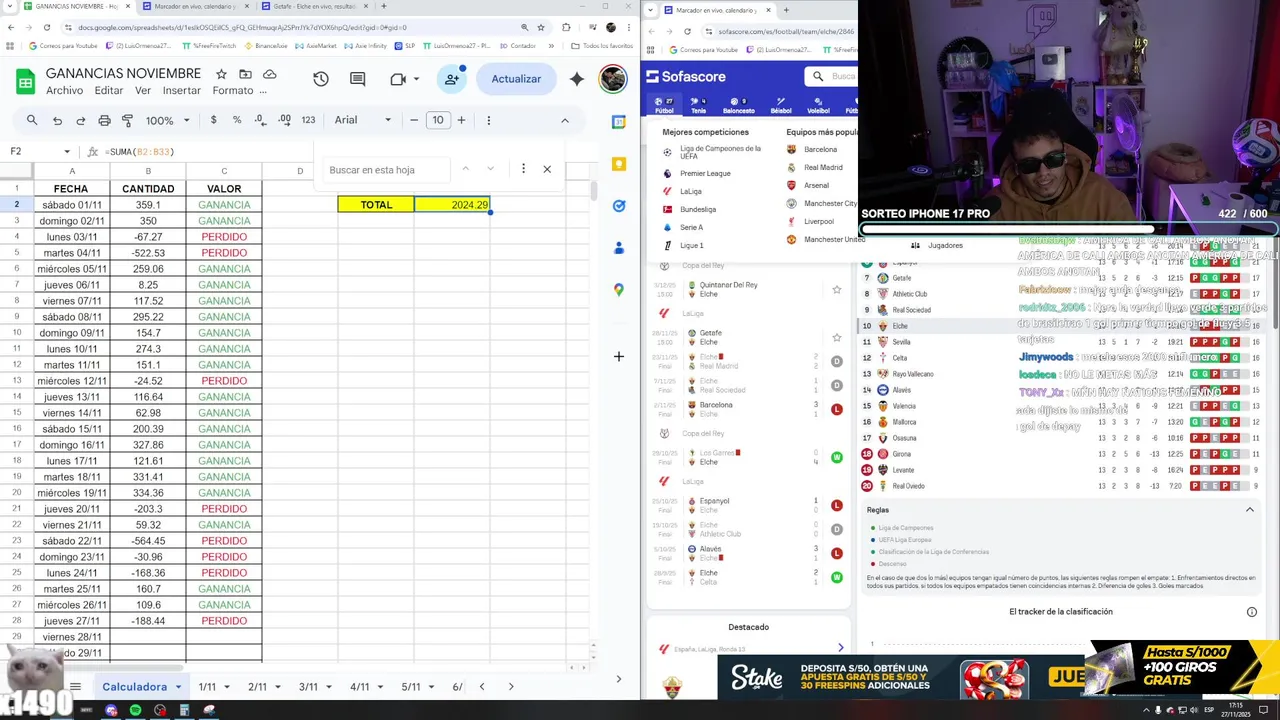1280x720 pixels.
Task: Close the find in sheet bar
Action: (x=547, y=169)
